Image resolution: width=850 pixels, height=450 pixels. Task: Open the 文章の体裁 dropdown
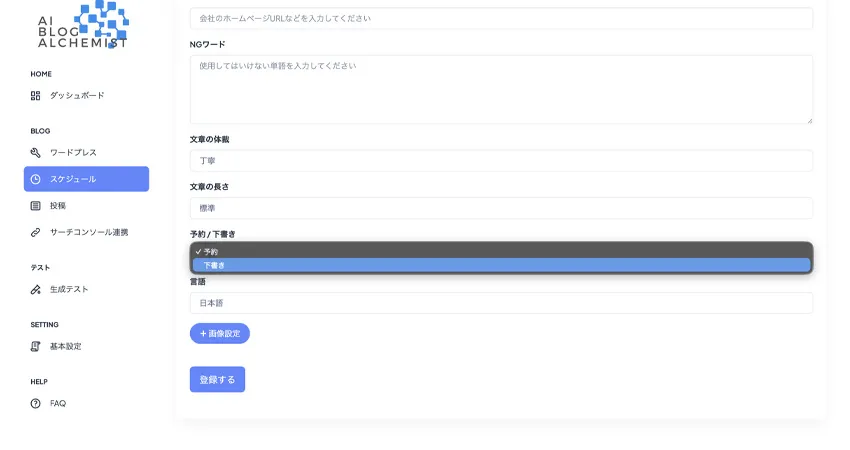tap(500, 161)
